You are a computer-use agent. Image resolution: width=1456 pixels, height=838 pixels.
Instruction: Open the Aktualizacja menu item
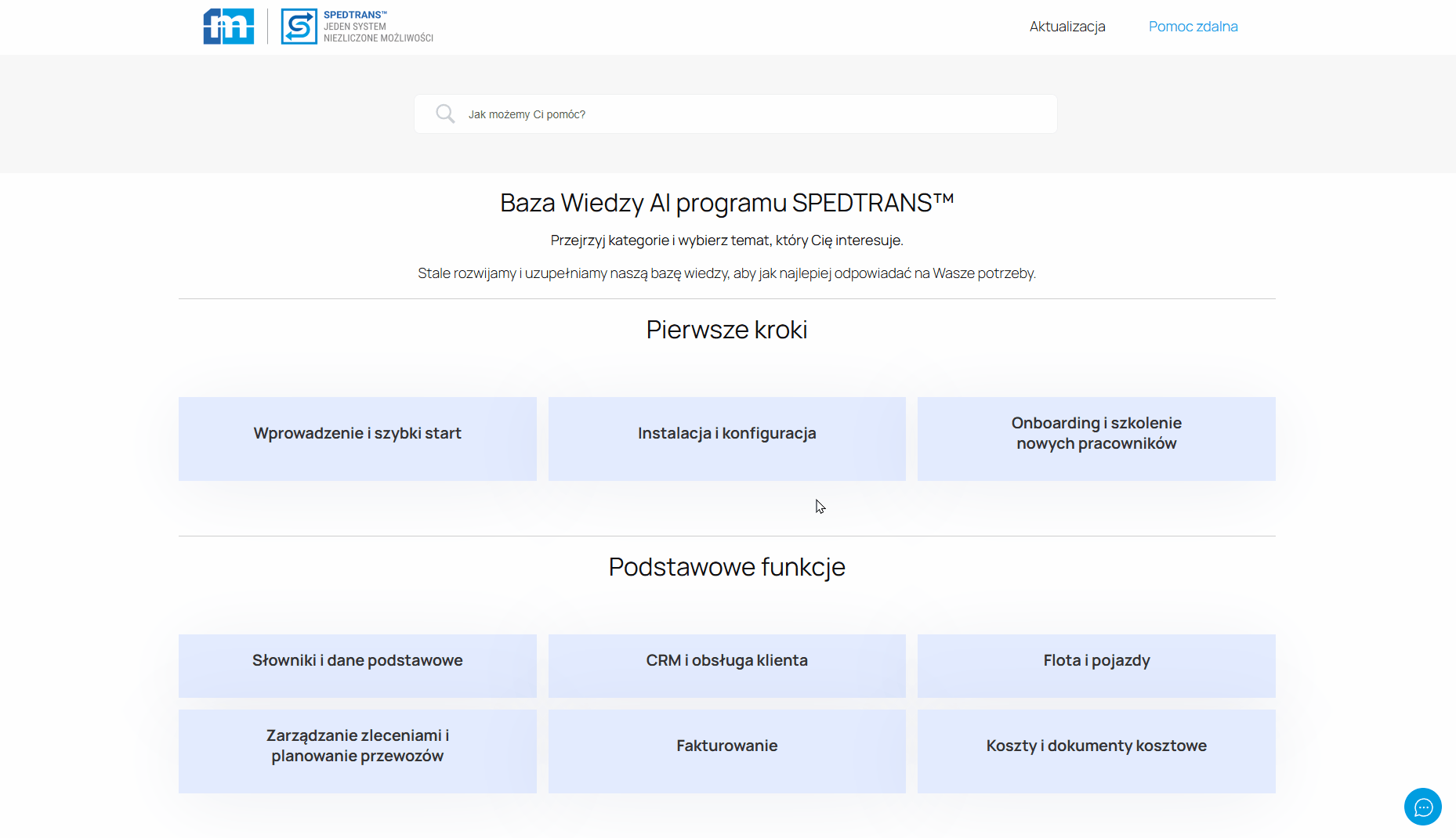[1067, 27]
